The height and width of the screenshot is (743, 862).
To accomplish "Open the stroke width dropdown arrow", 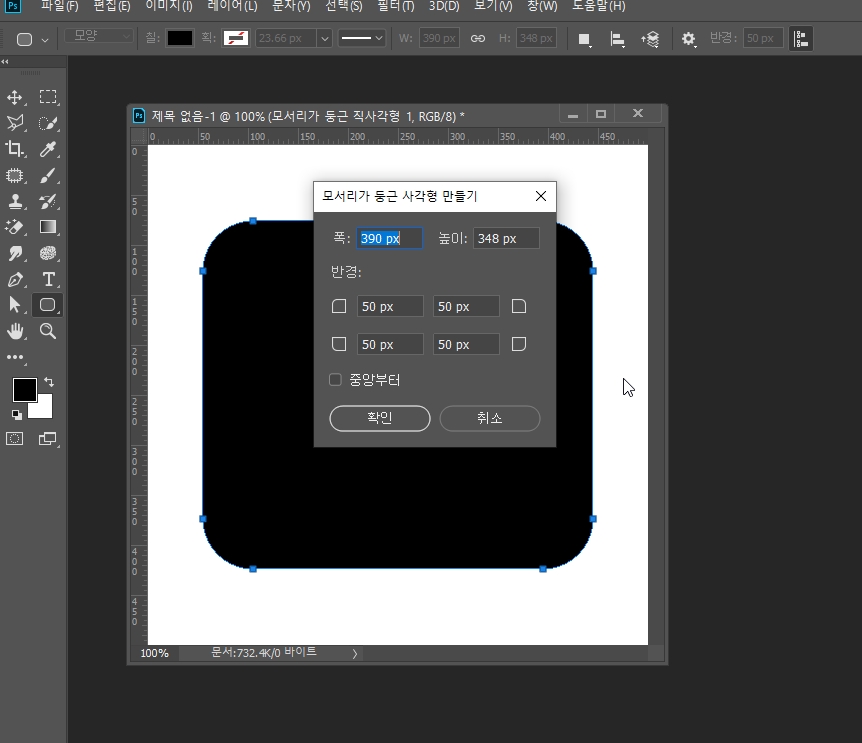I will (325, 38).
